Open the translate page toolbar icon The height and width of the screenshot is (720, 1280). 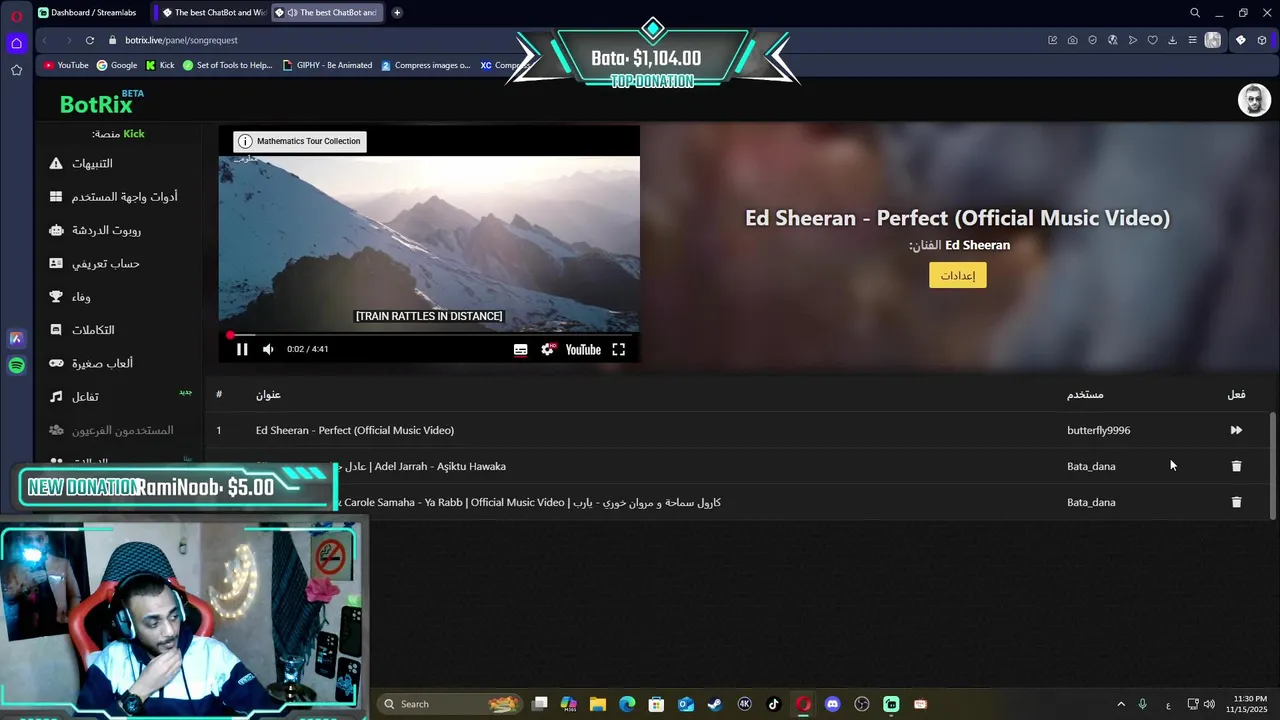click(x=1112, y=40)
